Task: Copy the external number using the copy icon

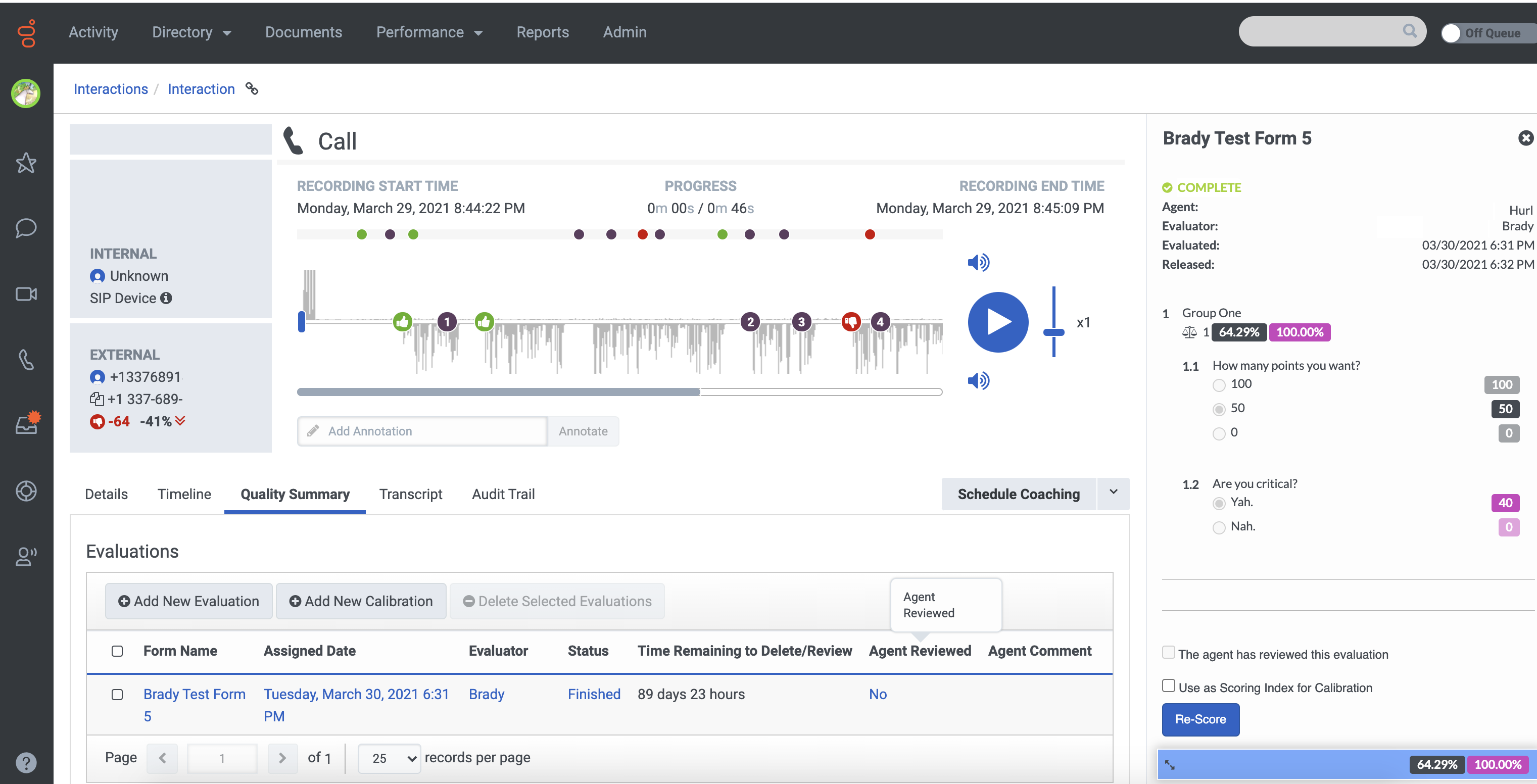Action: coord(97,399)
